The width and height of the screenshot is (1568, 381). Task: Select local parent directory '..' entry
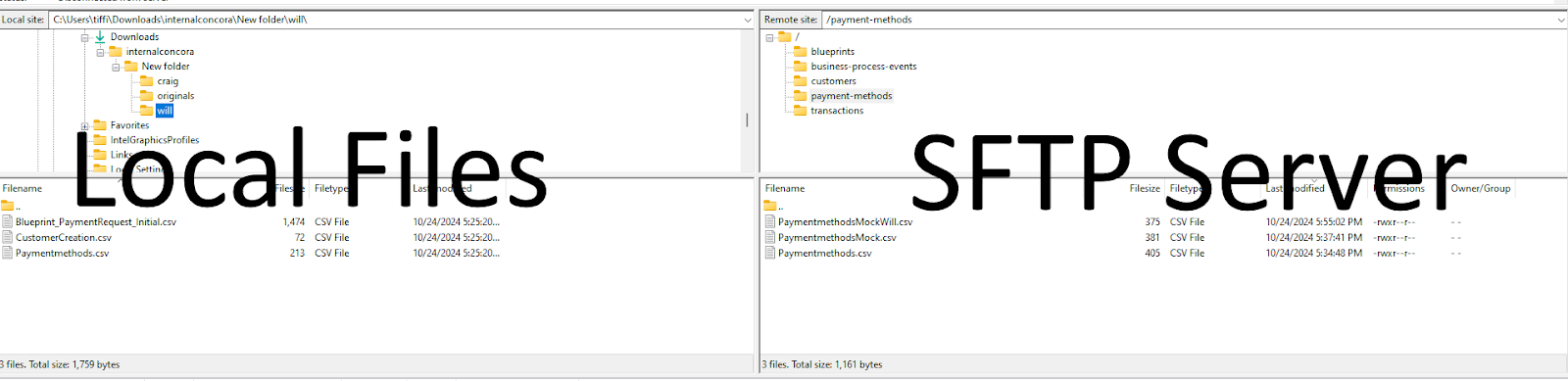[x=10, y=207]
